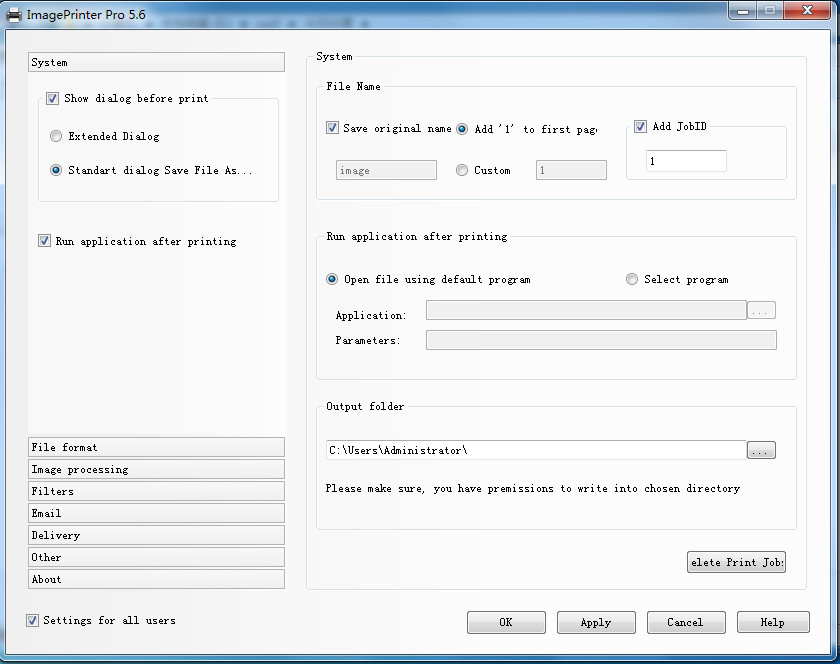Browse for output folder with ellipsis button
Viewport: 840px width, 664px height.
[761, 450]
